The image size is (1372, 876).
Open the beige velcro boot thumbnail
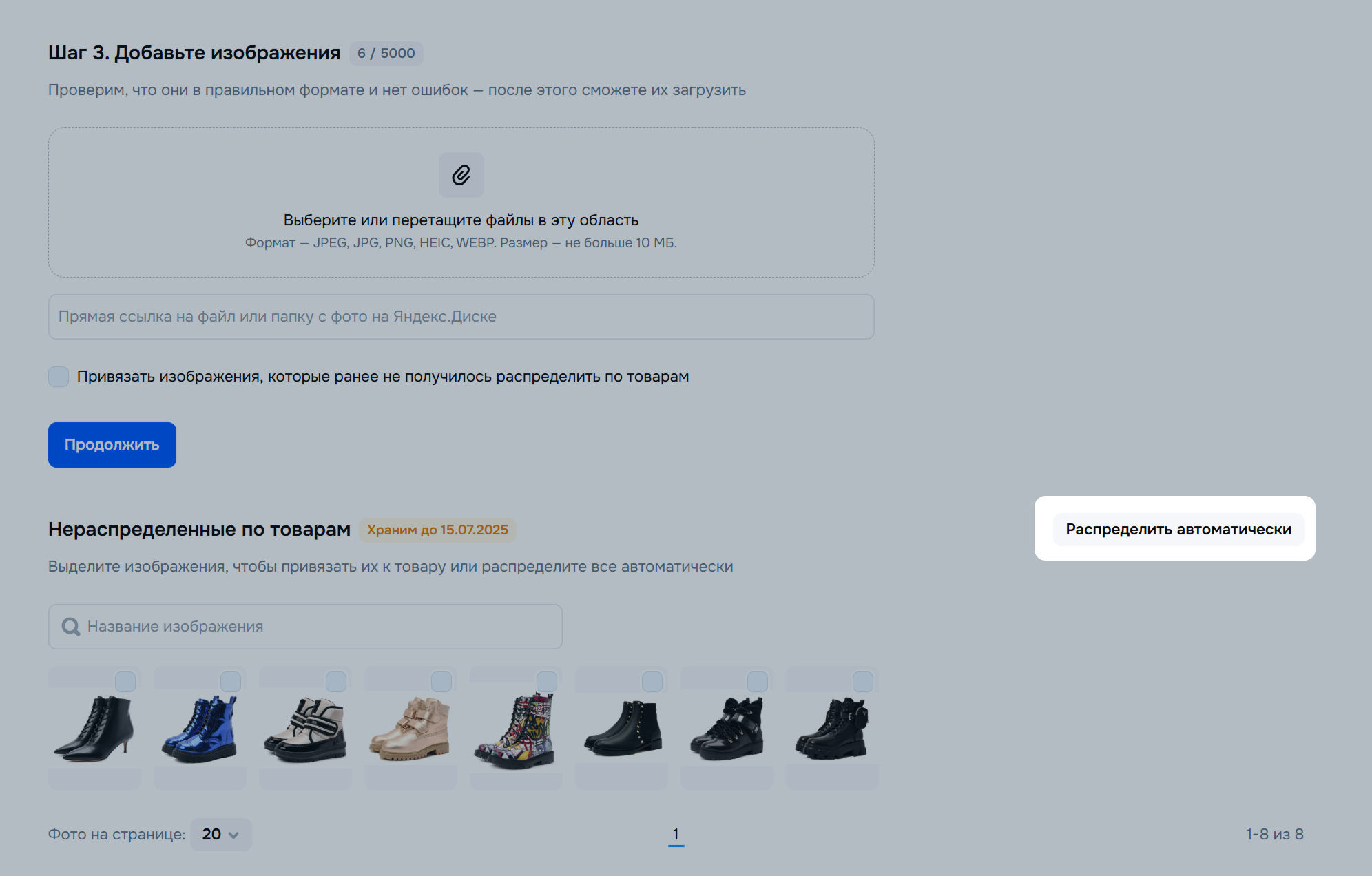coord(410,729)
